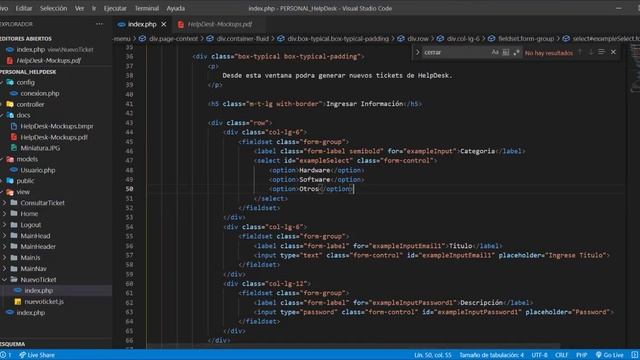The height and width of the screenshot is (360, 640).
Task: Change tab size via Tamaño de tabulación
Action: click(x=491, y=355)
